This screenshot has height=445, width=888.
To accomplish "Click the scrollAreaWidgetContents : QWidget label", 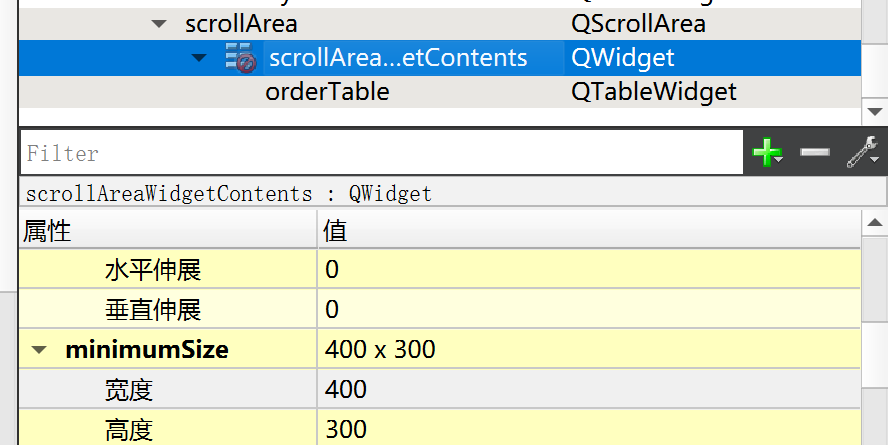I will tap(228, 194).
